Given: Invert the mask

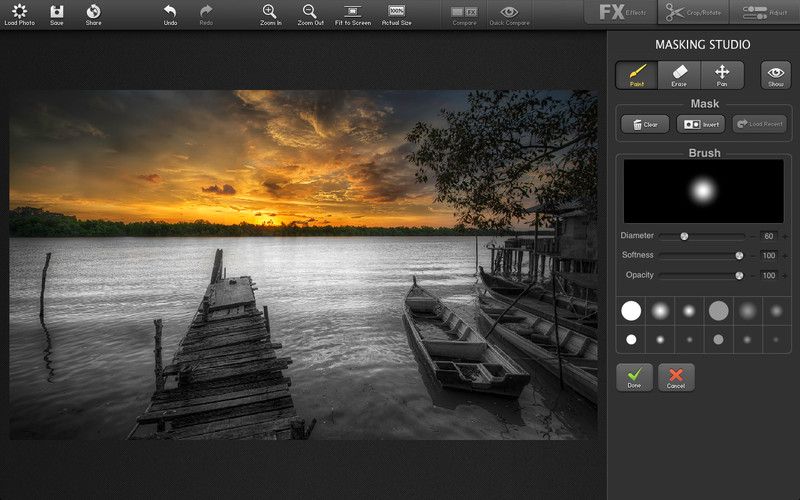Looking at the screenshot, I should pyautogui.click(x=701, y=124).
